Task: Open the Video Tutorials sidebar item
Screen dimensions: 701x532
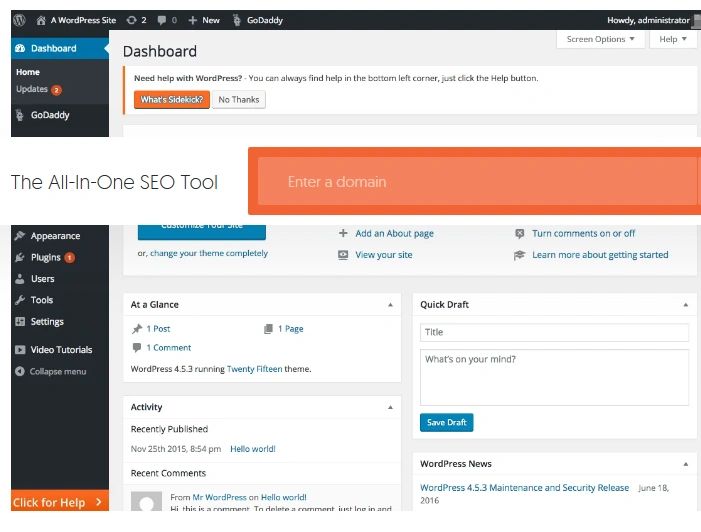Action: (x=61, y=350)
